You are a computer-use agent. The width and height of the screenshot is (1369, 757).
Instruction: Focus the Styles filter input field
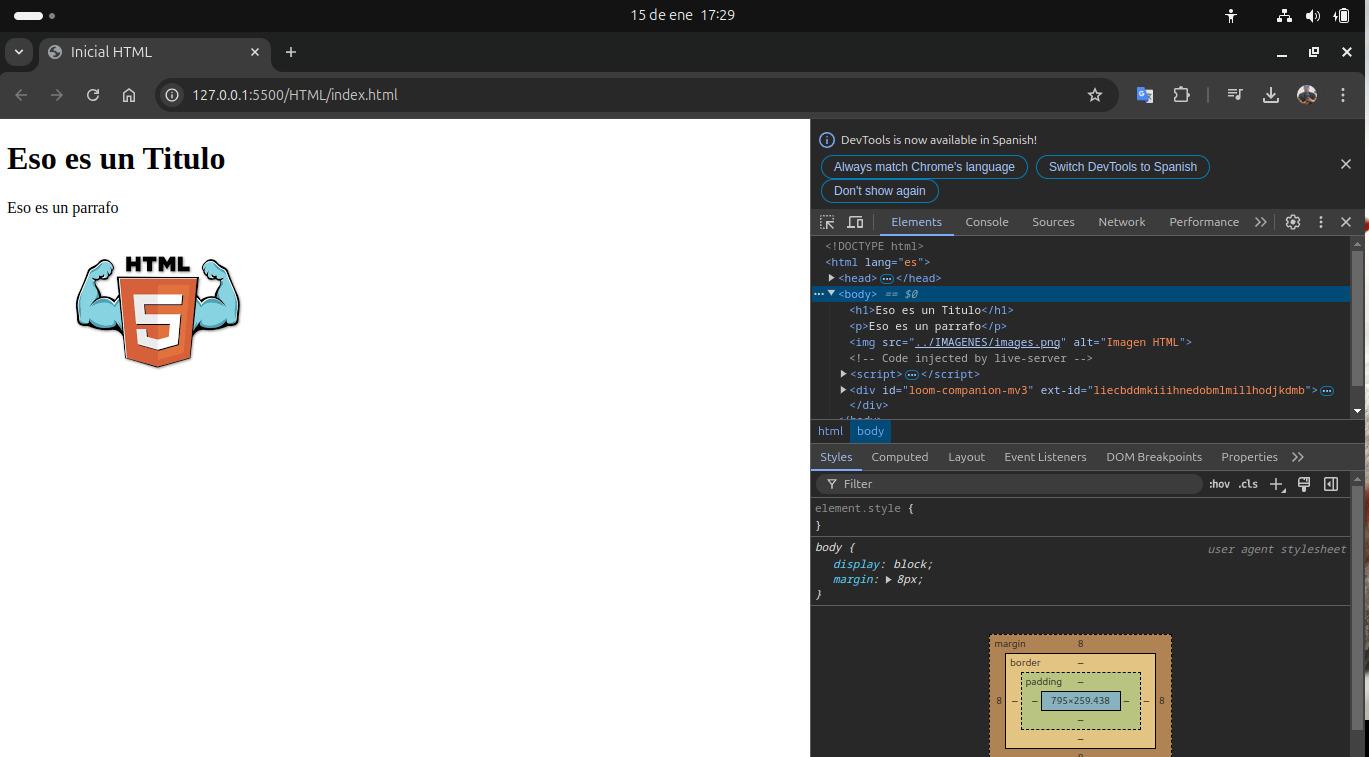[1010, 484]
